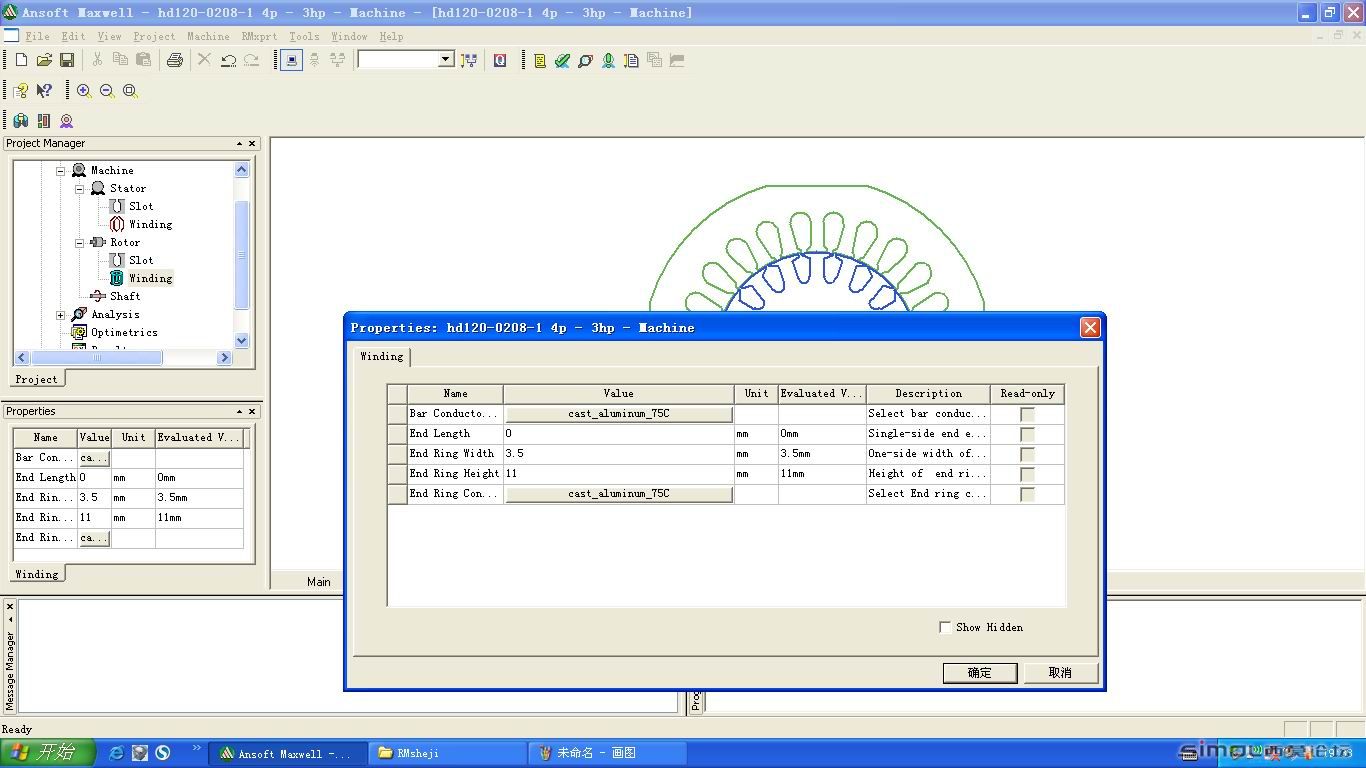Zoom out with the minus magnifier
The height and width of the screenshot is (768, 1366).
click(107, 90)
